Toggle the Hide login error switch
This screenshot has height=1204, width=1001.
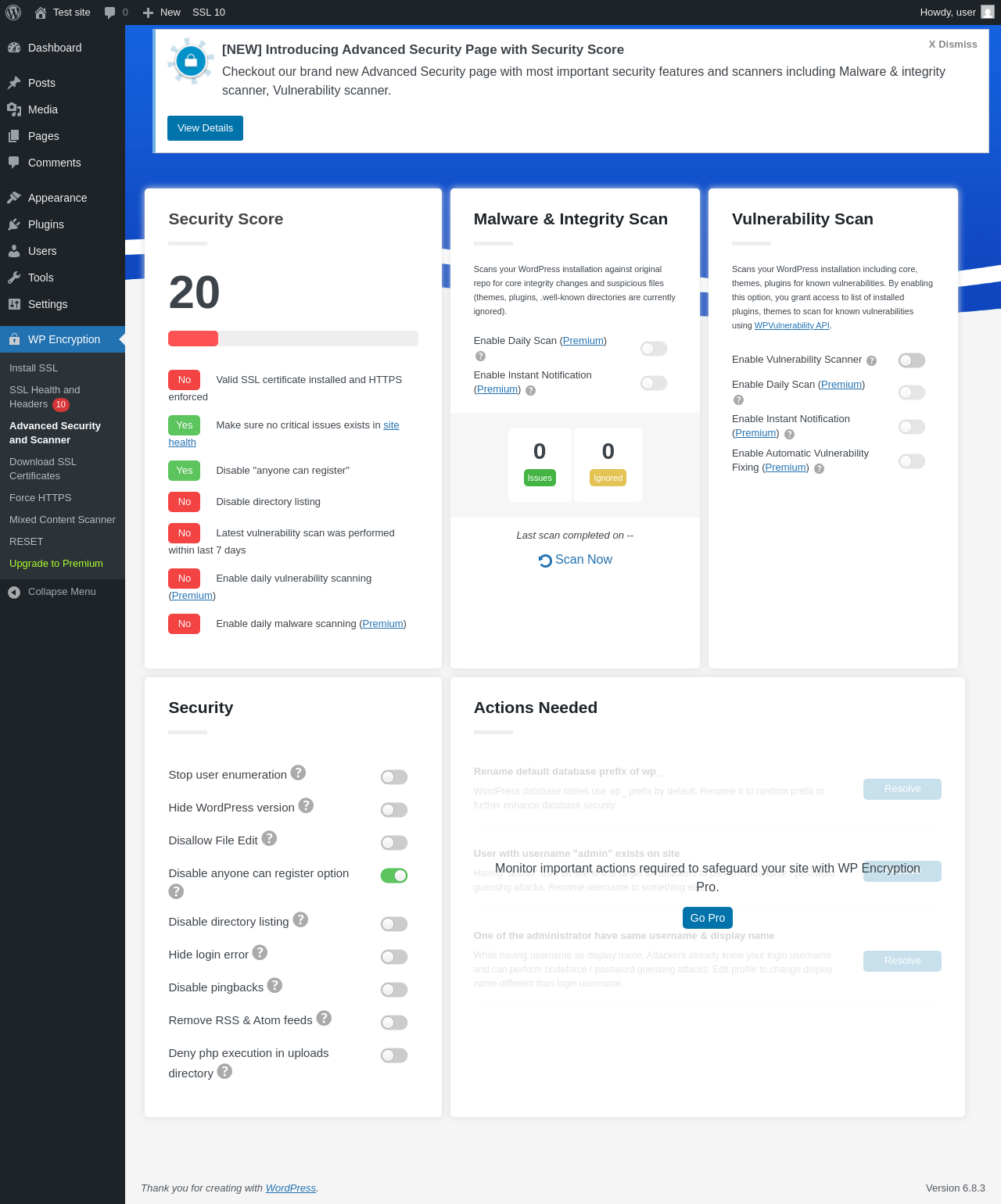coord(394,957)
